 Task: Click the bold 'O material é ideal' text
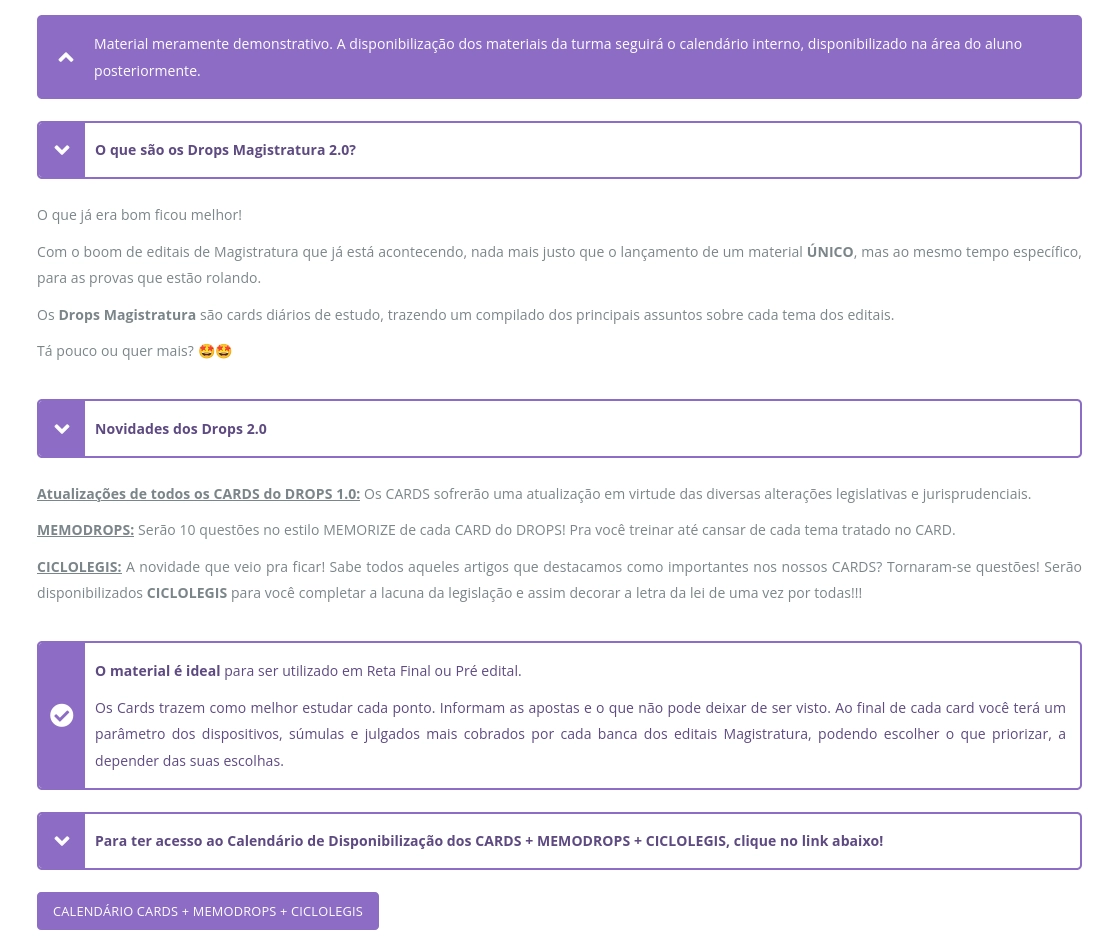[x=157, y=671]
